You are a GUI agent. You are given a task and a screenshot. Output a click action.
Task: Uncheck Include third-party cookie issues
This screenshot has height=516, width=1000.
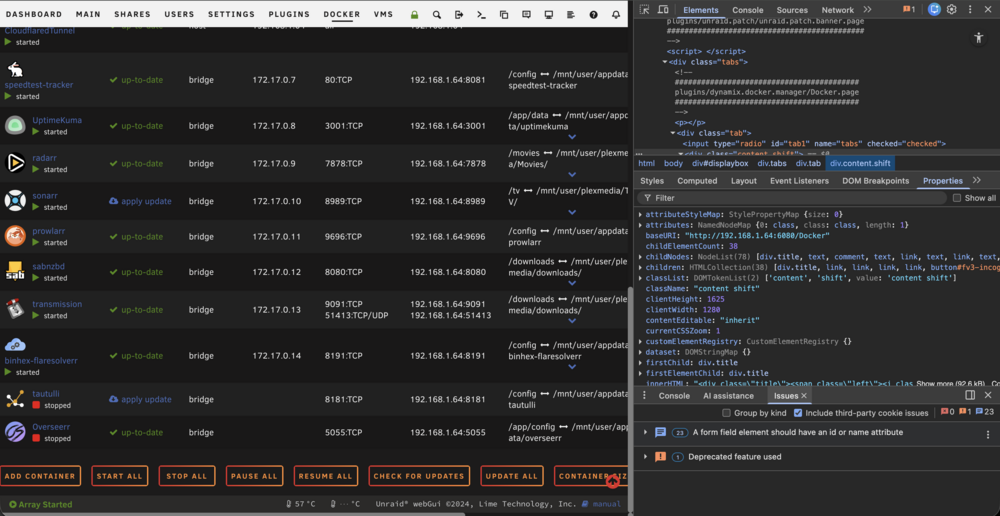798,413
